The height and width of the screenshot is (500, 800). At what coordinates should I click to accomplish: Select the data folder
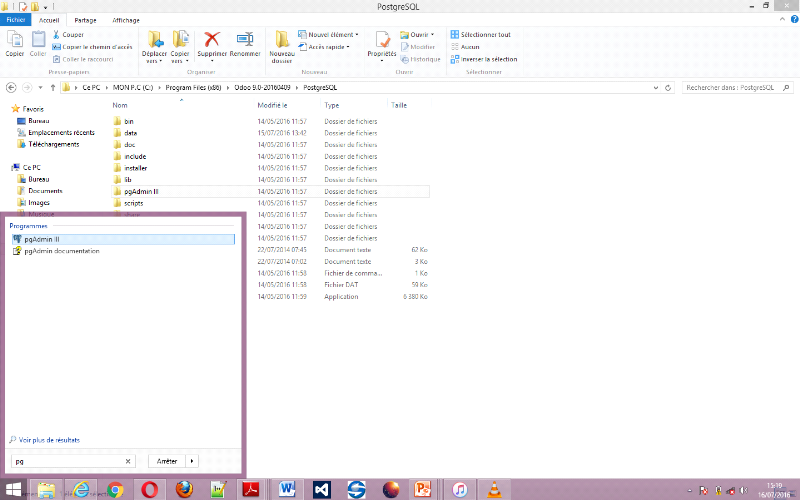tap(131, 133)
